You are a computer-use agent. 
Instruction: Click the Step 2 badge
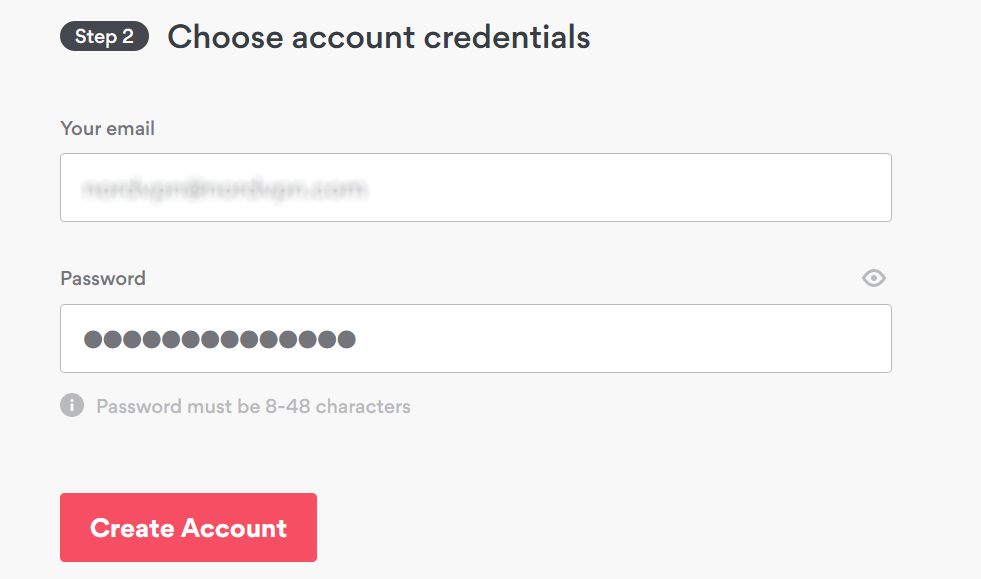coord(104,37)
